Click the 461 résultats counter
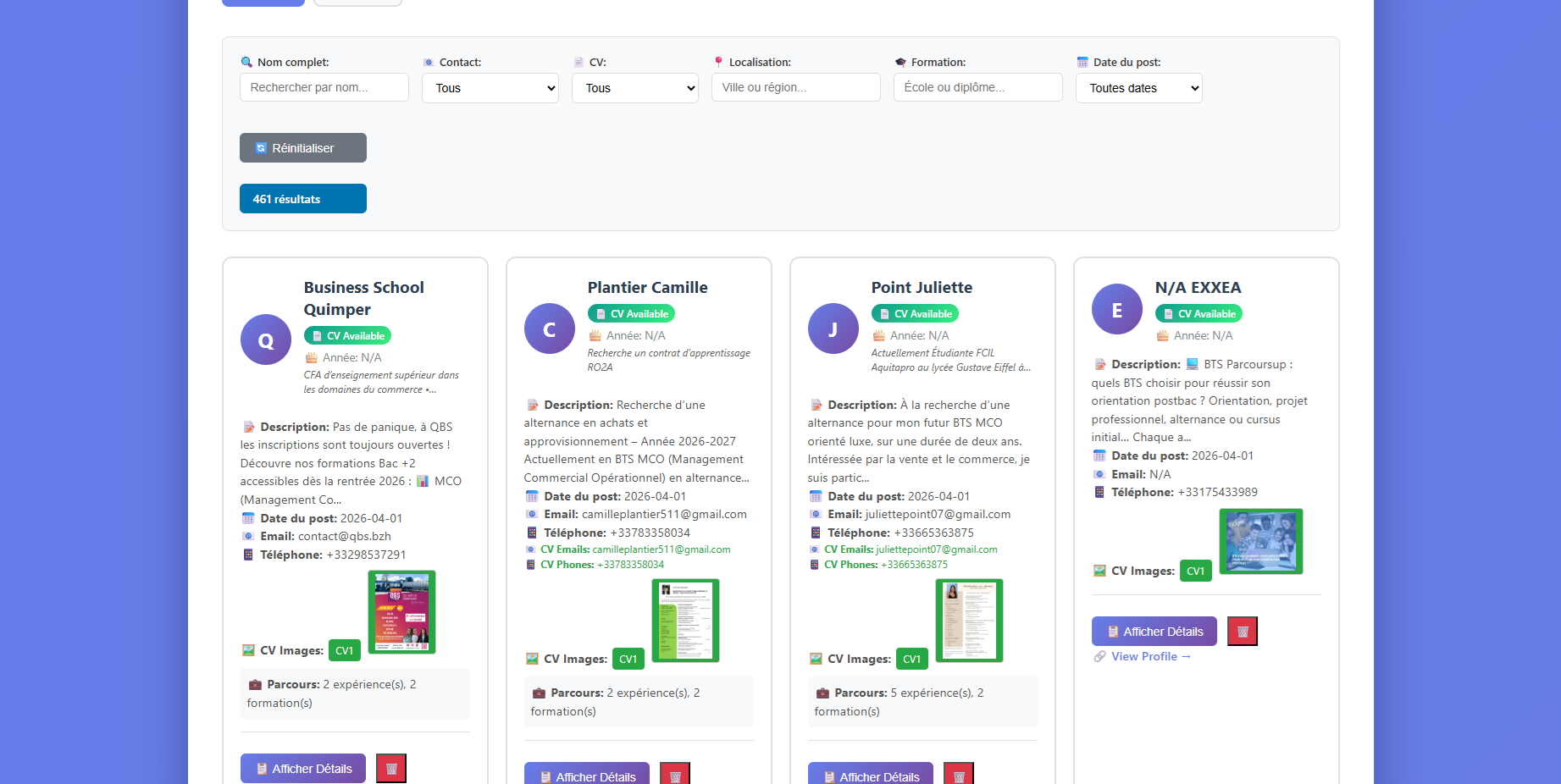Image resolution: width=1561 pixels, height=784 pixels. click(x=302, y=199)
